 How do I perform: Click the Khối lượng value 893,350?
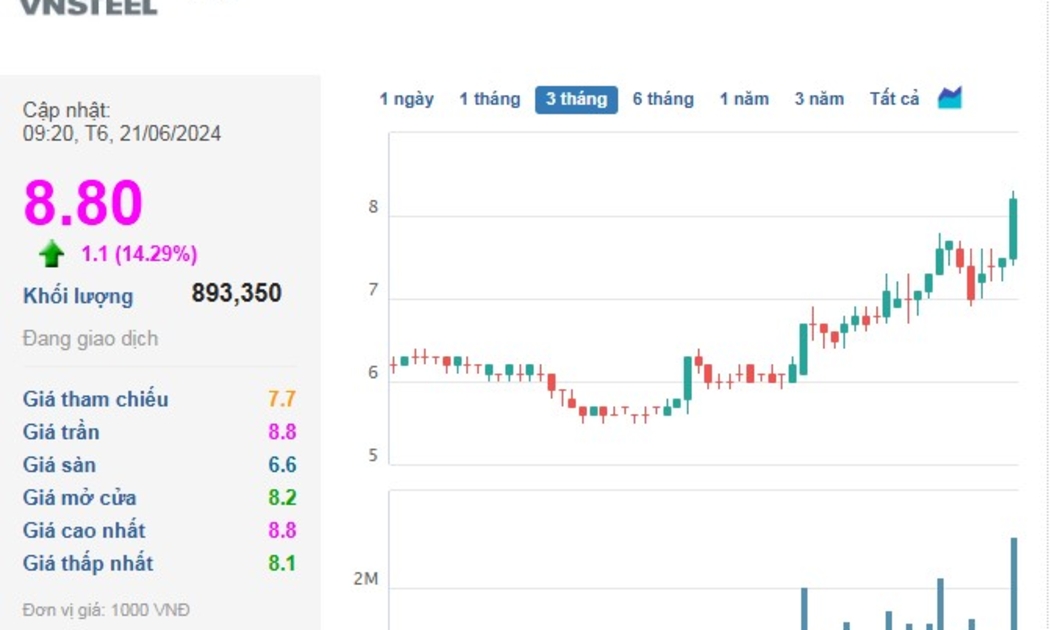(x=236, y=293)
